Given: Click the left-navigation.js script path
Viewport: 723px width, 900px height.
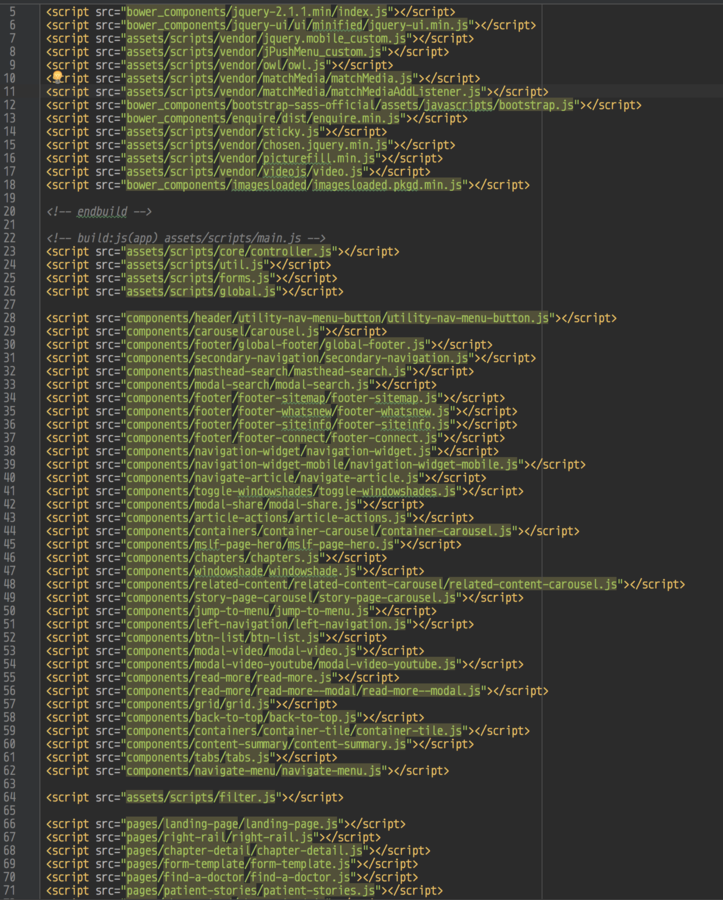Looking at the screenshot, I should [x=266, y=624].
